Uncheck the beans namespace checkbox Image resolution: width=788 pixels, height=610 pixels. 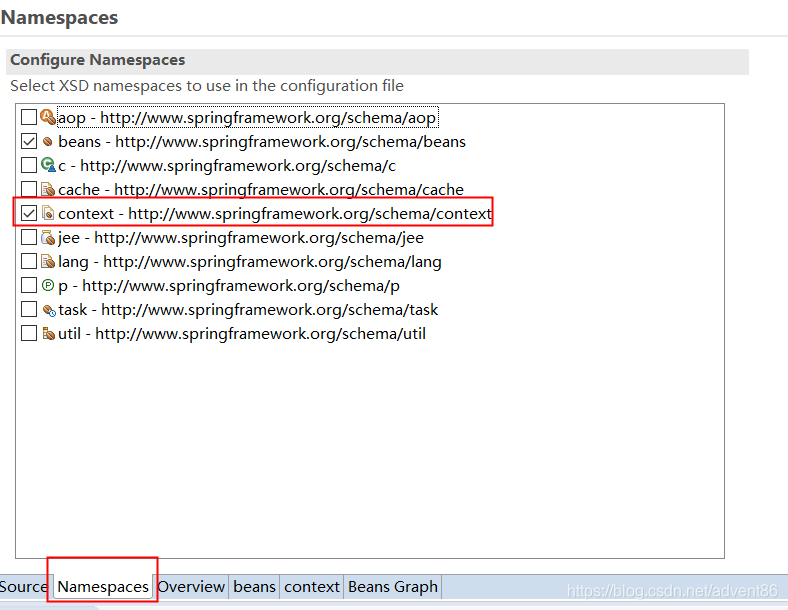(29, 141)
